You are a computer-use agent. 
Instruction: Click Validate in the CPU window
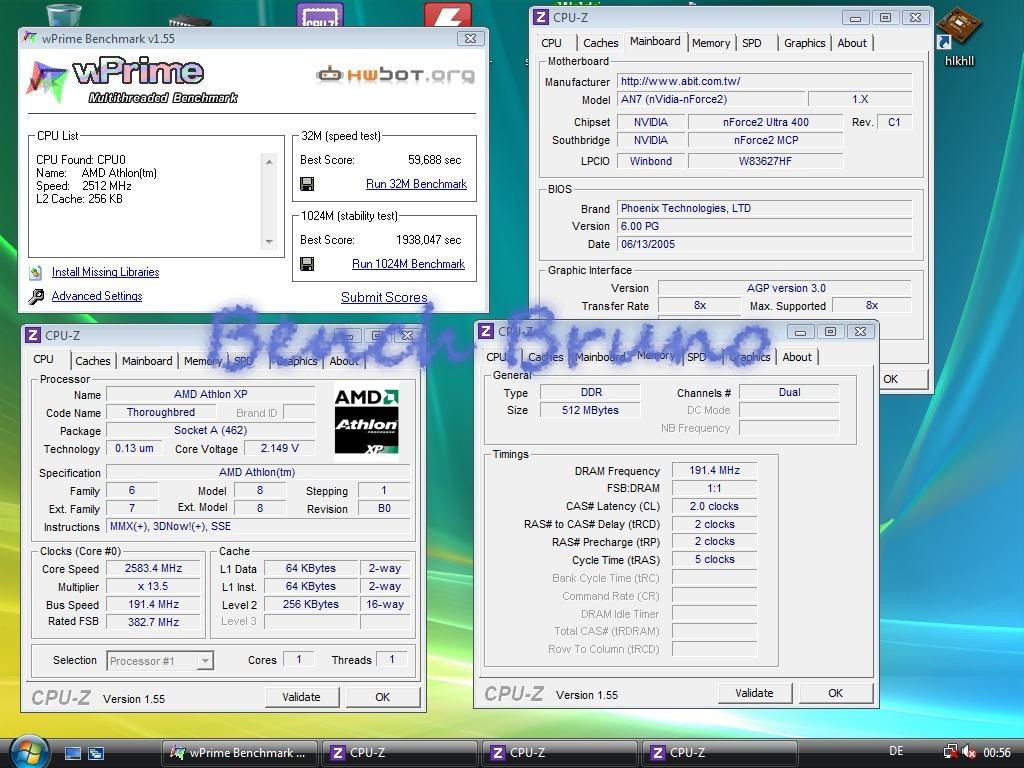pyautogui.click(x=302, y=697)
